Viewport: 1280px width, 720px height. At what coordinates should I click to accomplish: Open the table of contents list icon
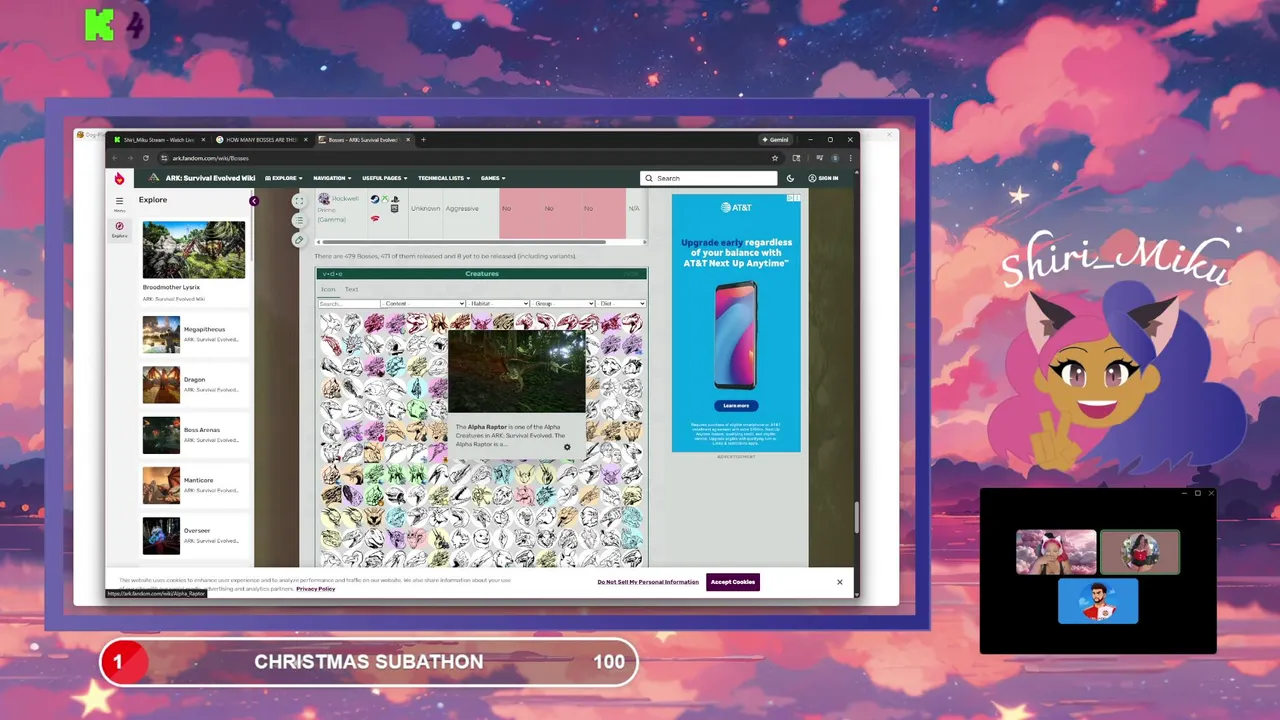coord(298,220)
